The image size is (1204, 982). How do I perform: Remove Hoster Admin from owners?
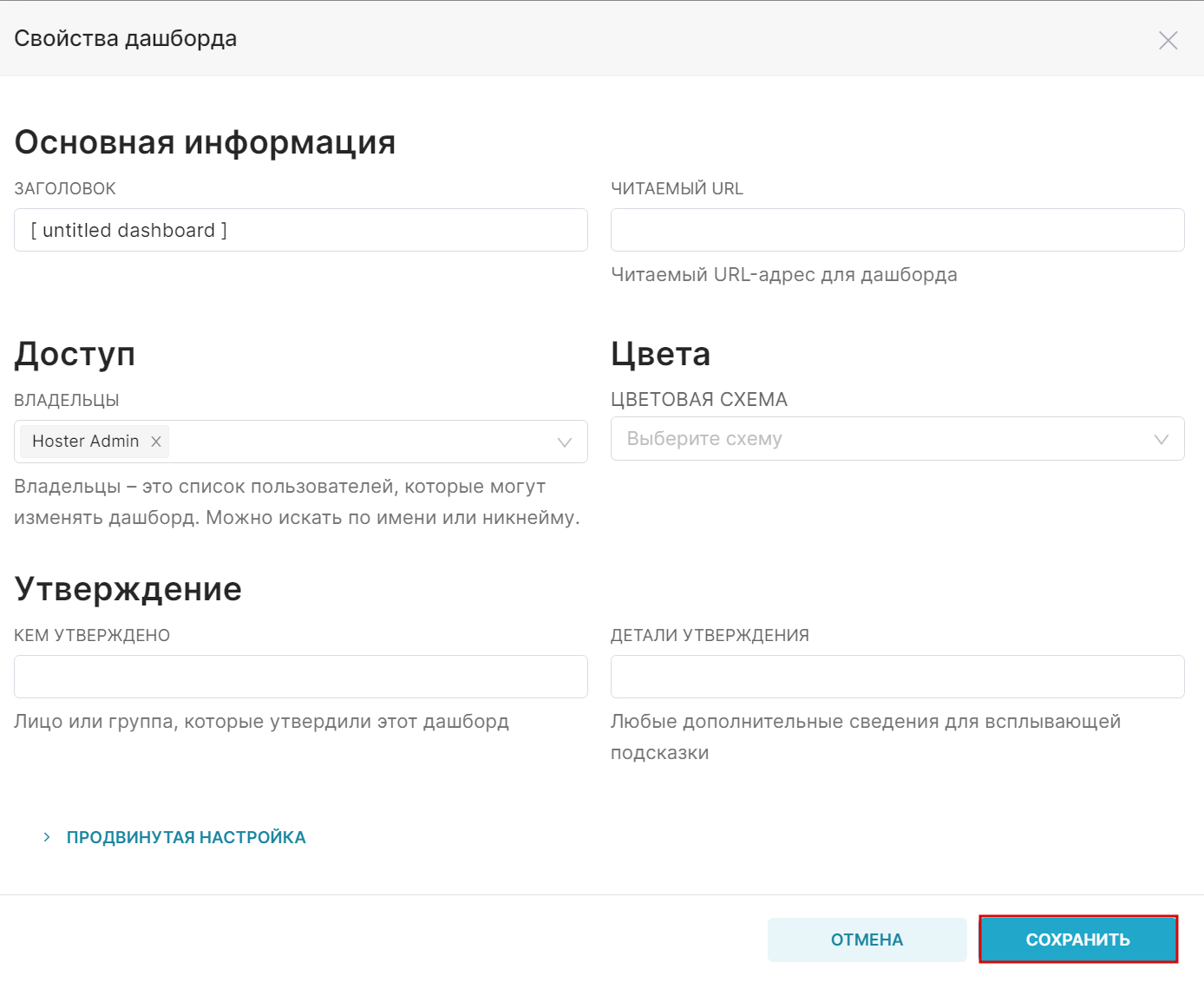(156, 442)
